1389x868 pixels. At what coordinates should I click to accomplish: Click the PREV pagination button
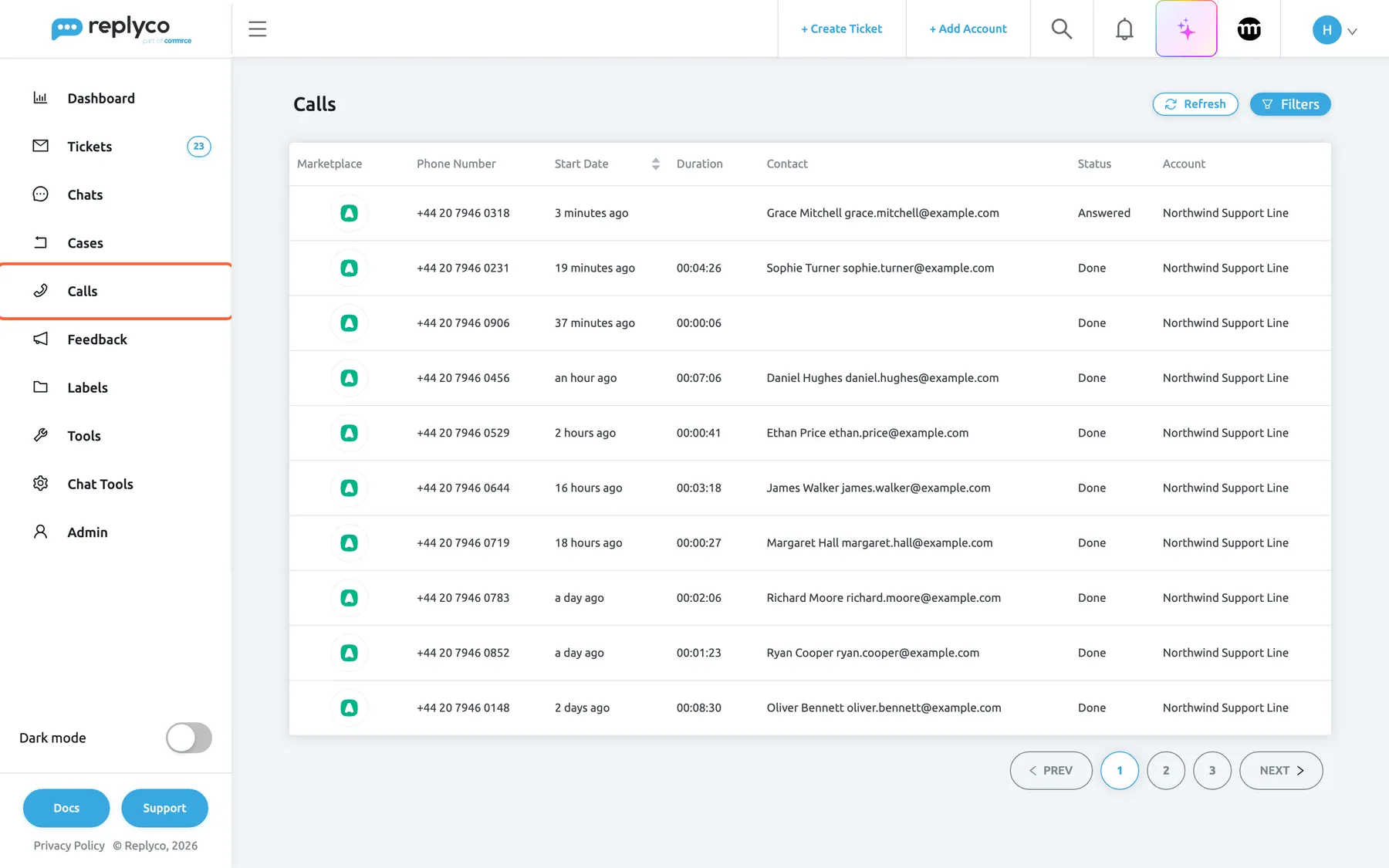coord(1051,770)
